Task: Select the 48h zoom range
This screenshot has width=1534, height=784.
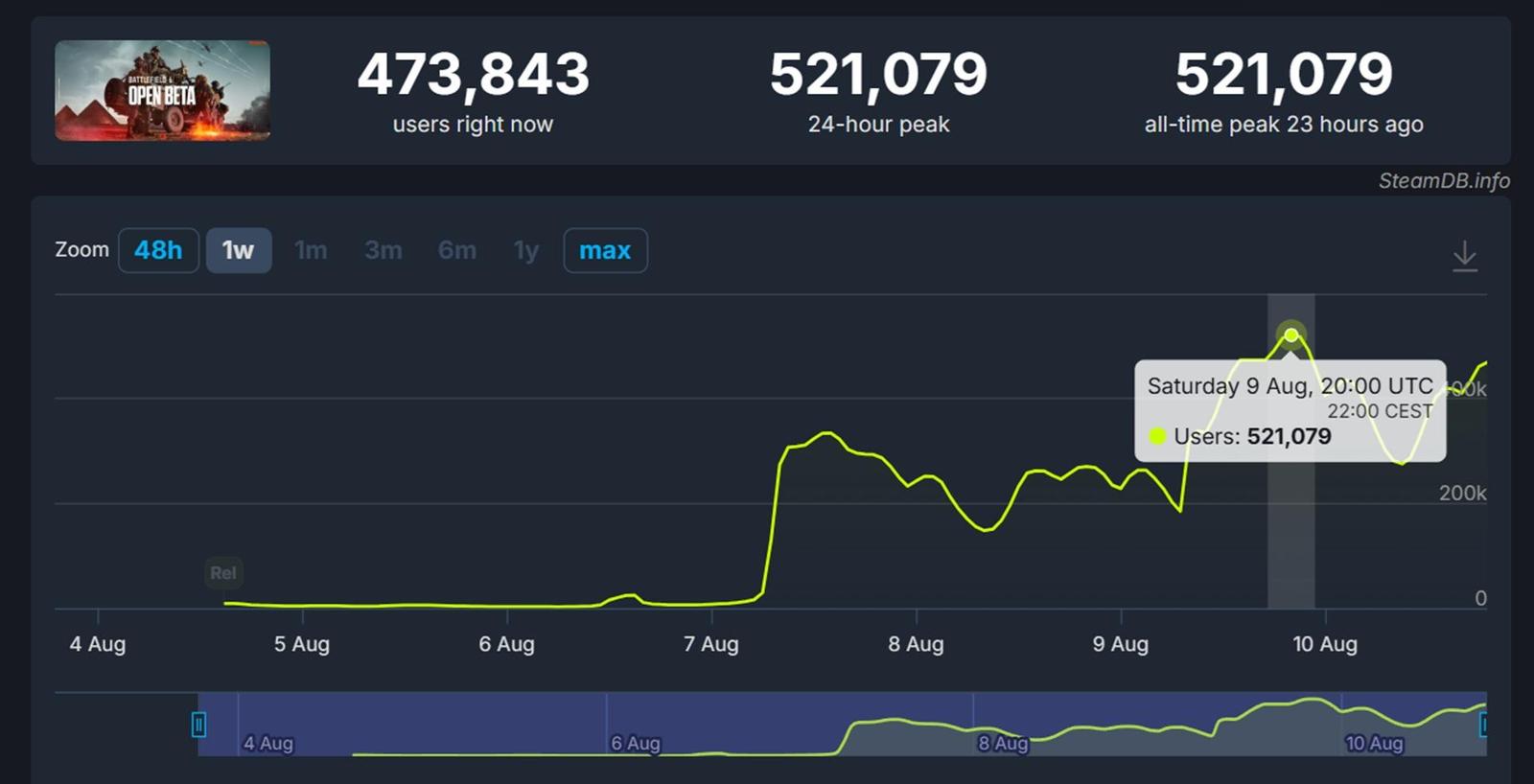Action: pos(158,250)
